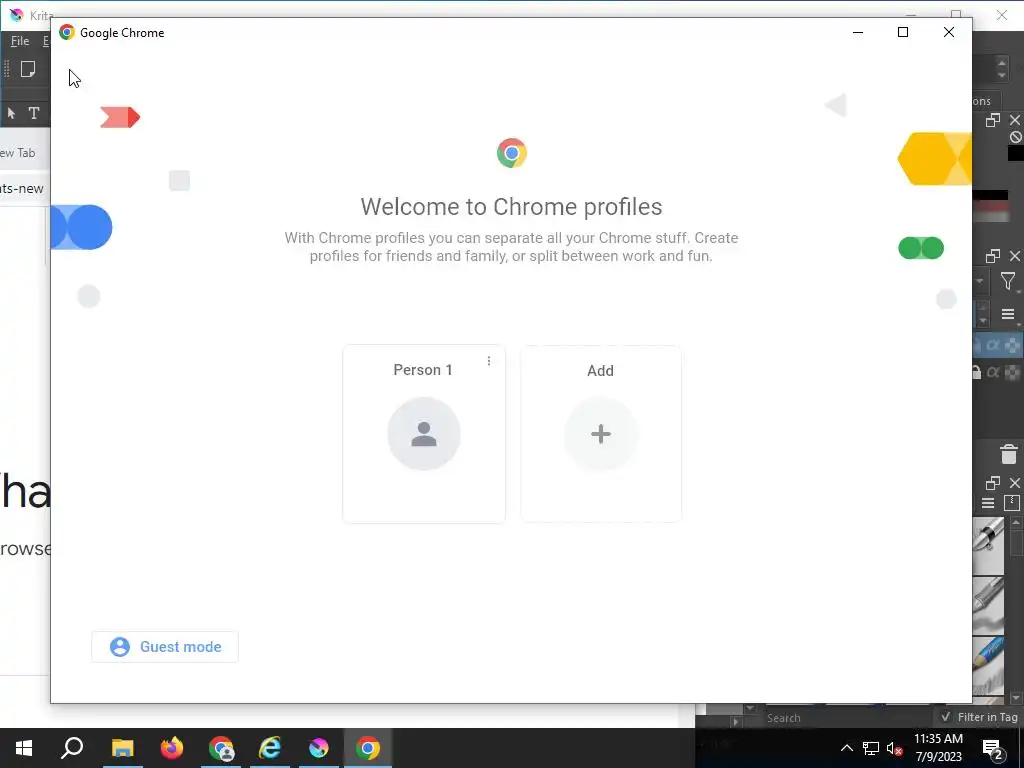Toggle lock on the unselected layer row
This screenshot has width=1024, height=768.
pyautogui.click(x=977, y=373)
